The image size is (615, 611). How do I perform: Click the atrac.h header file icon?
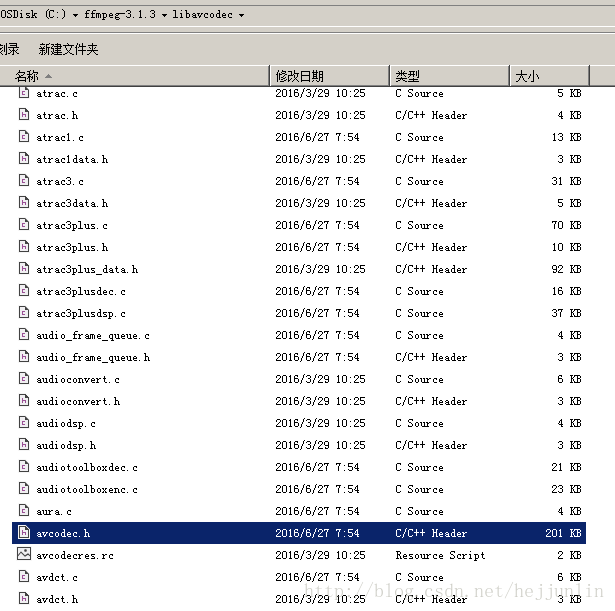pos(24,115)
